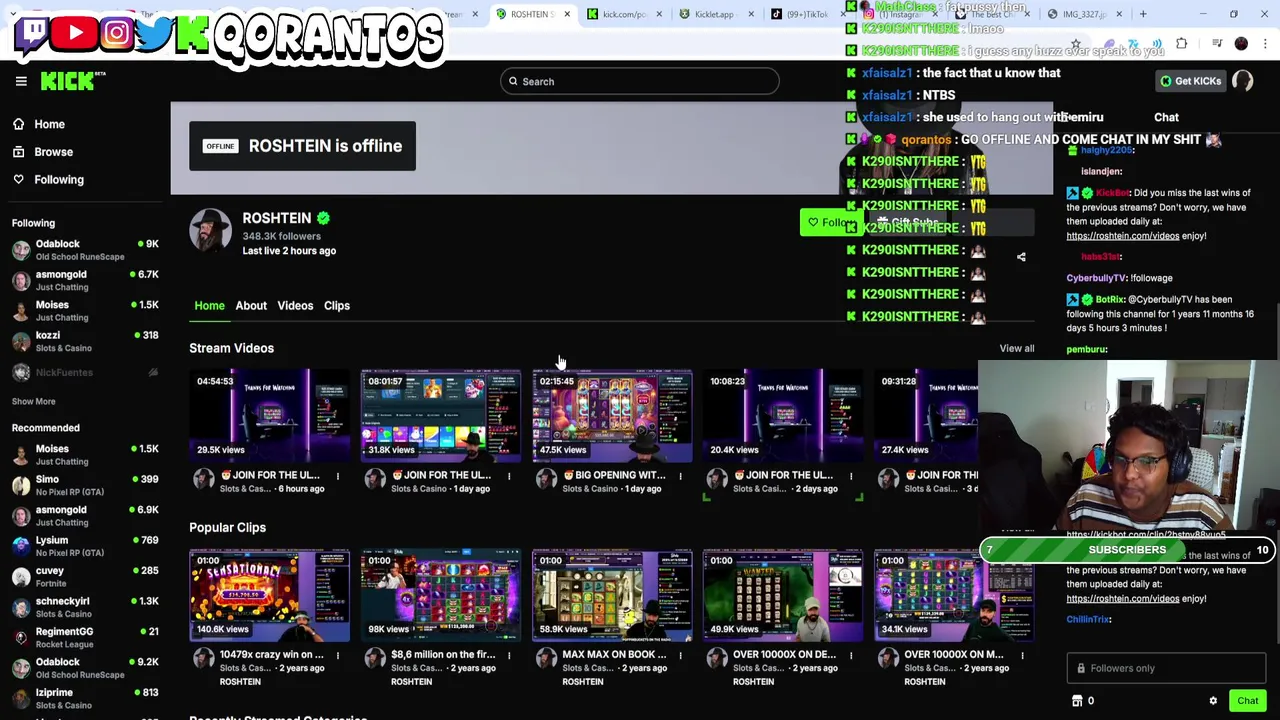Open options for MAX MAX ON BOOK clip

680,655
